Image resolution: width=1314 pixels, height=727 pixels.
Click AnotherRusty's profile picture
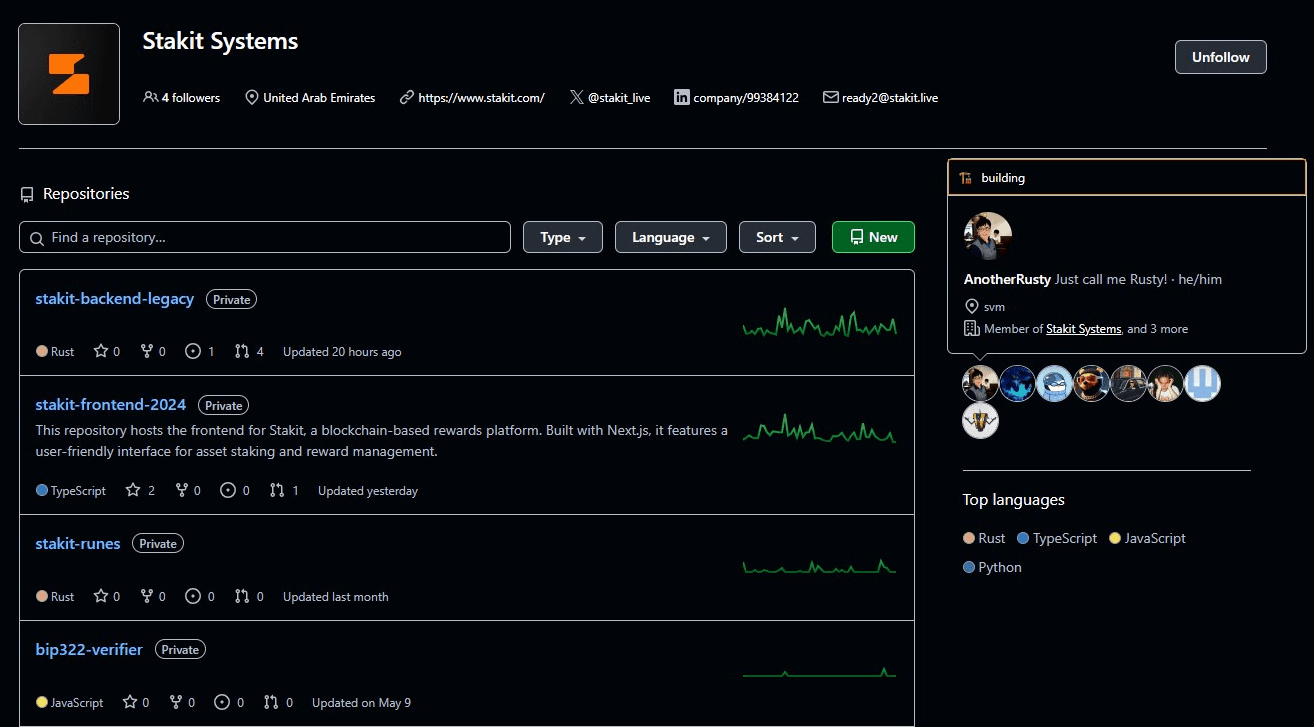click(x=988, y=235)
